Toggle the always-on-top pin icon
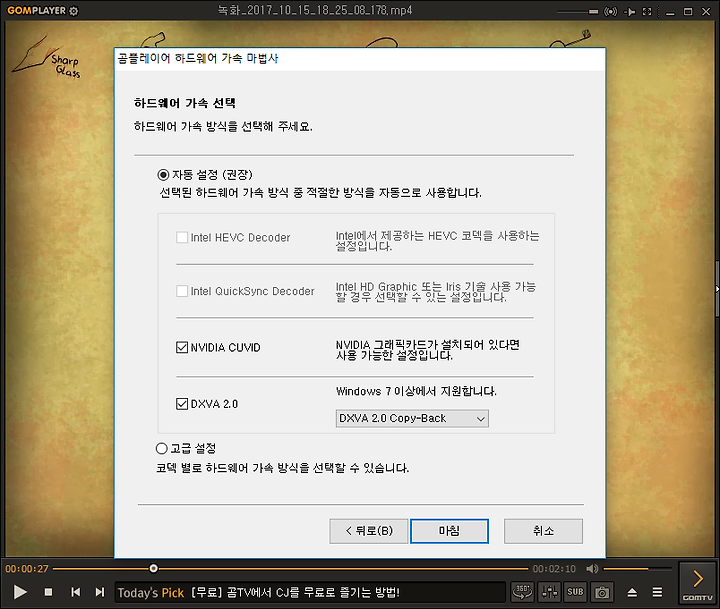This screenshot has height=609, width=720. click(x=630, y=11)
